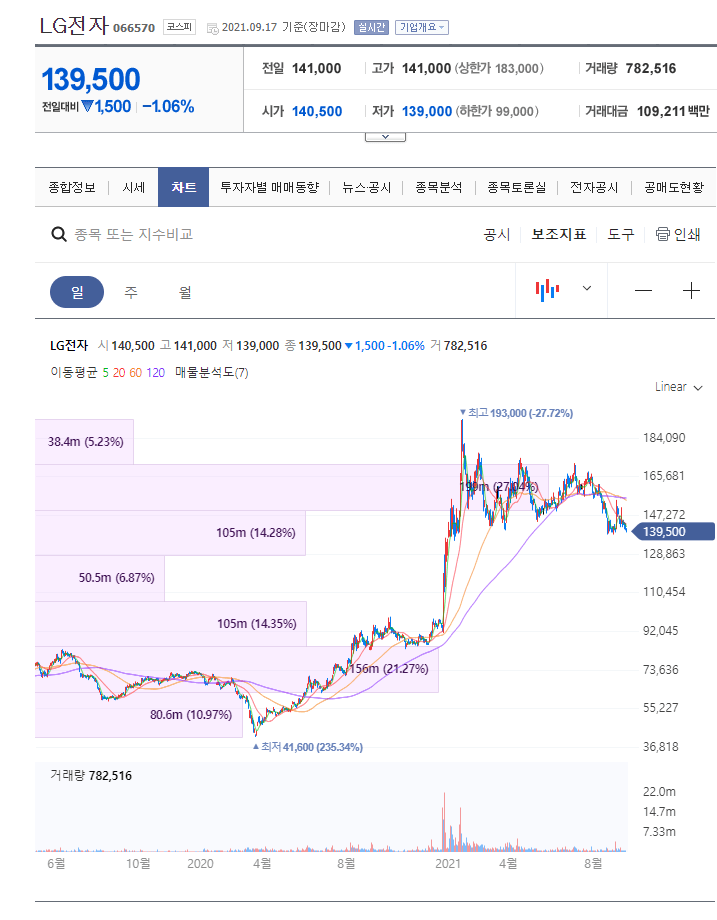
Task: Open the 종합정보 tab
Action: (72, 187)
